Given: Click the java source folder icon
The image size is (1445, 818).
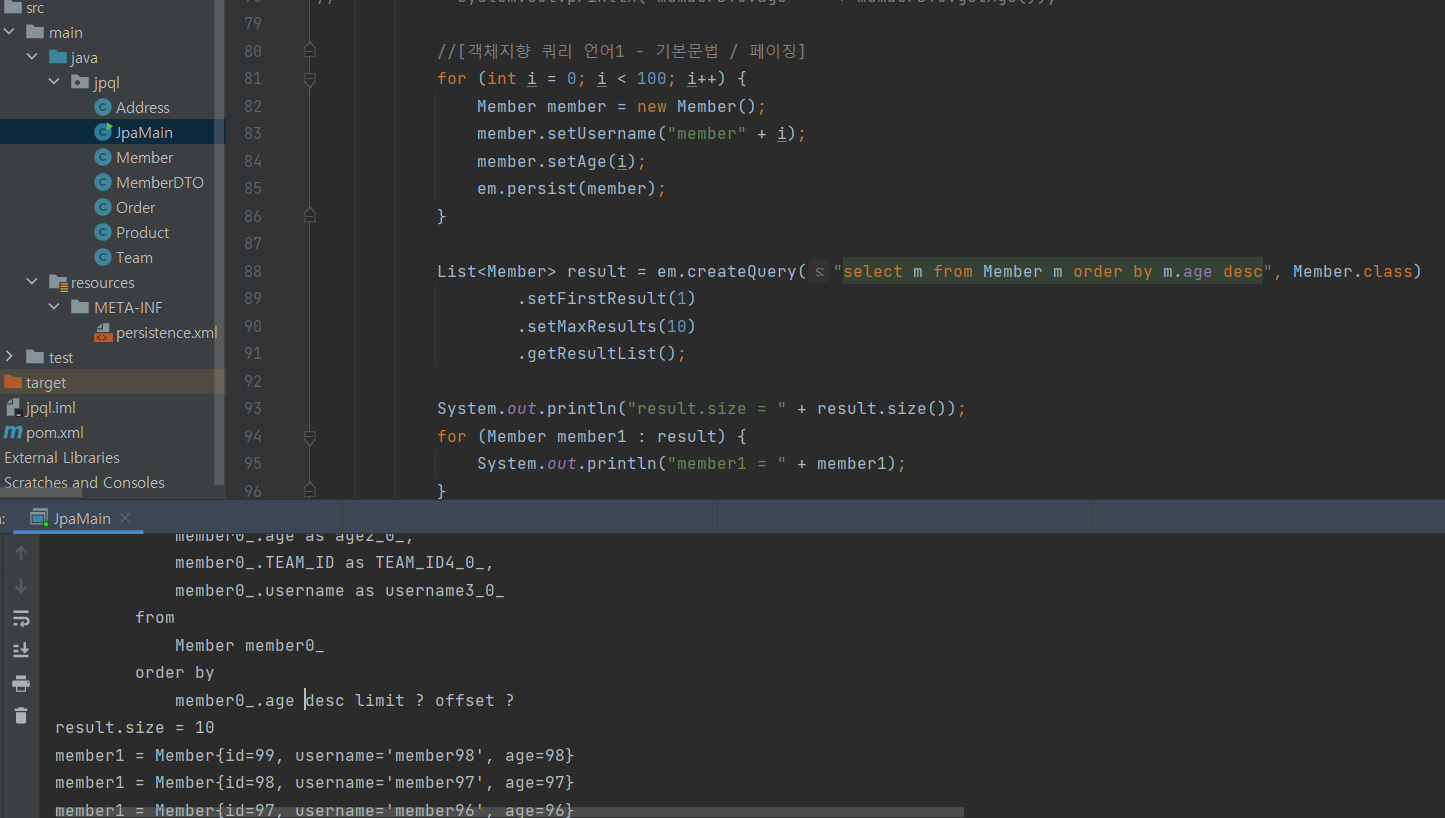Looking at the screenshot, I should [x=58, y=57].
